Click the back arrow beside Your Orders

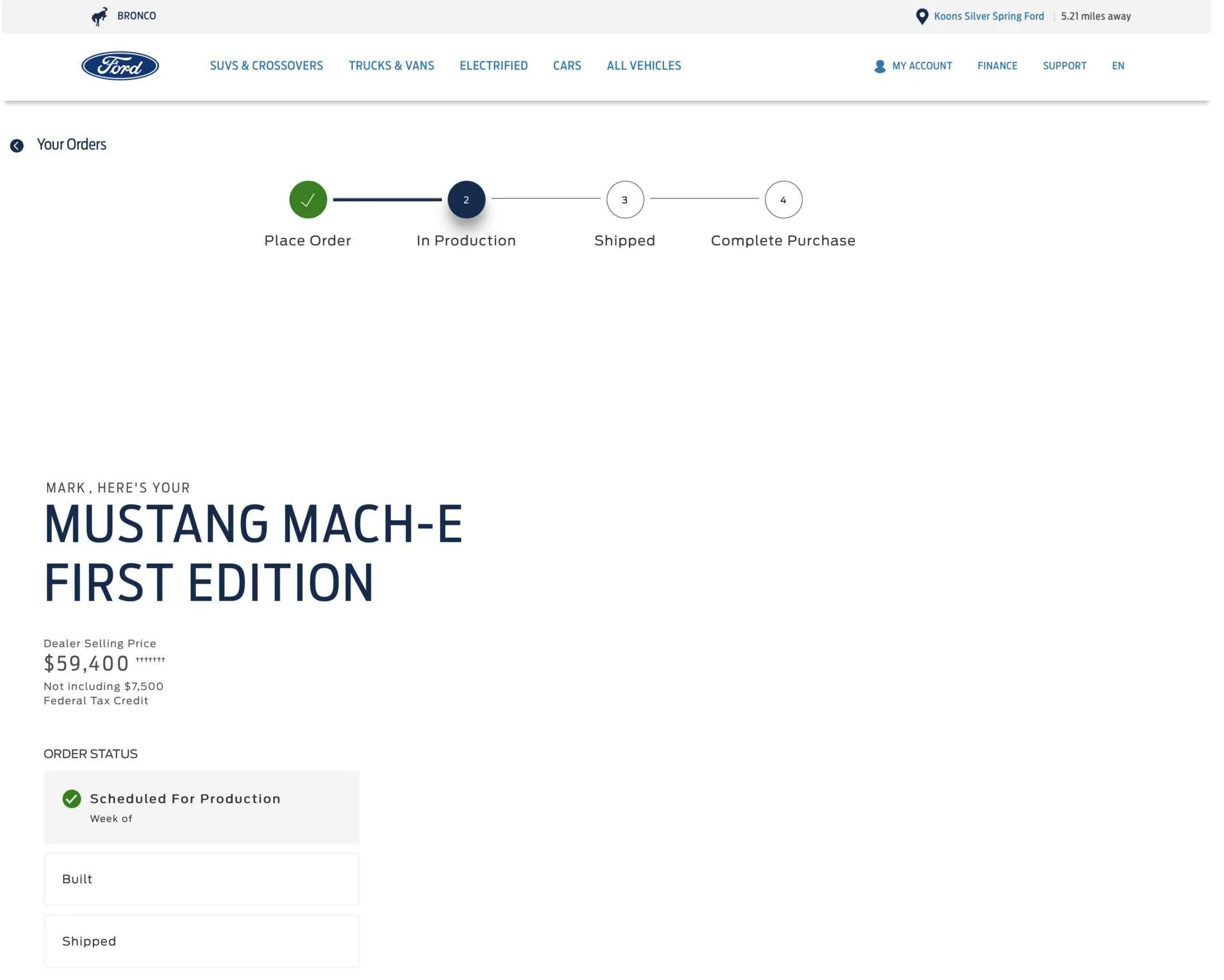tap(17, 146)
